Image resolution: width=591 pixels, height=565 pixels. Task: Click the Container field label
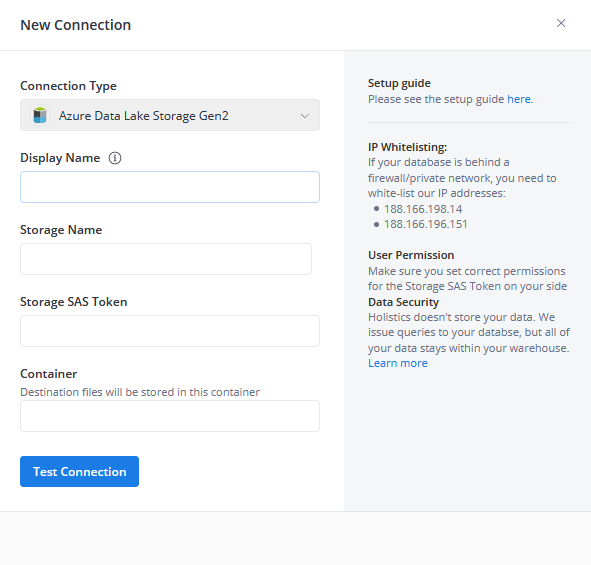[49, 374]
